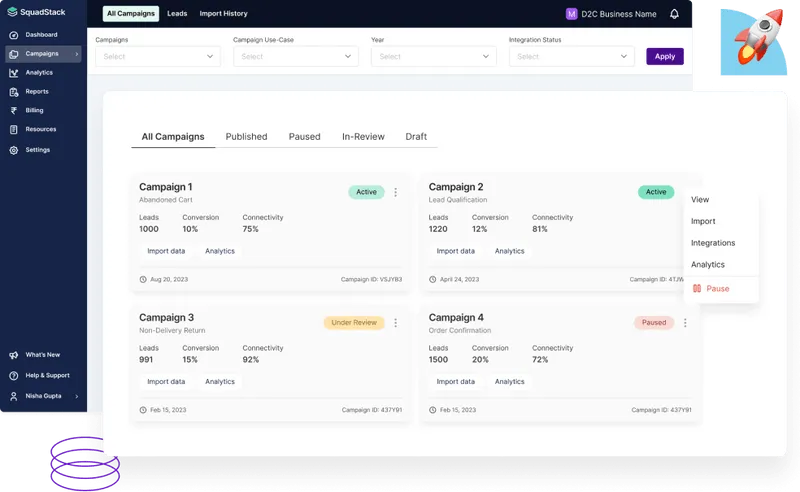Open Campaign 4 three-dot menu
The height and width of the screenshot is (492, 800).
[x=685, y=323]
